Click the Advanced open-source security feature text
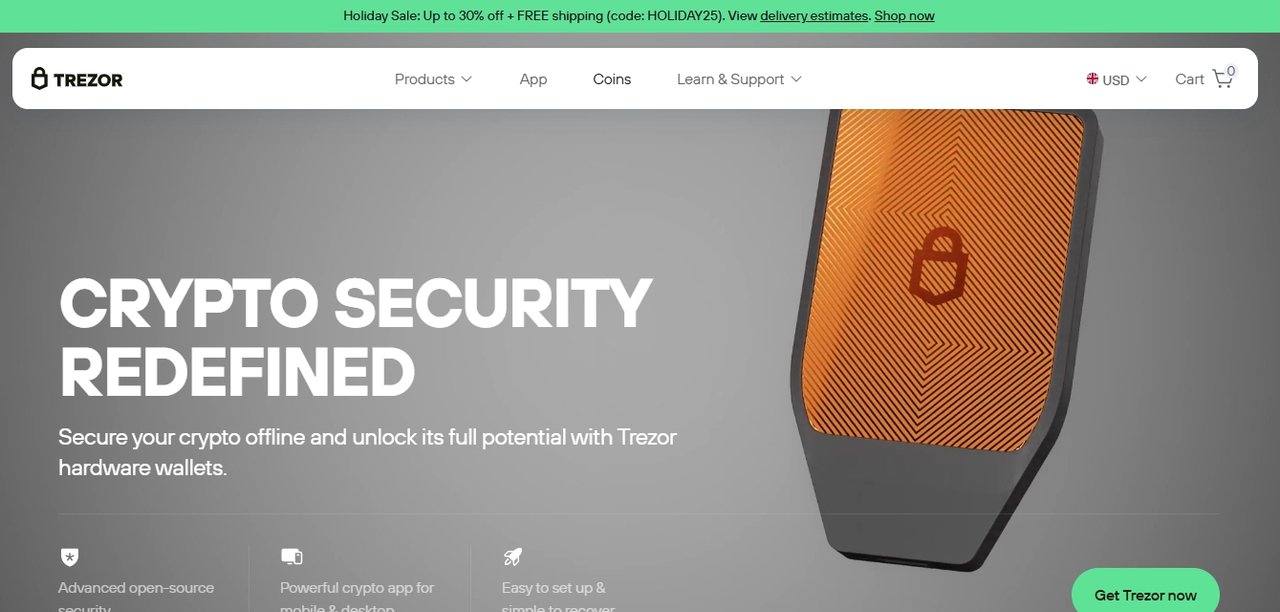Viewport: 1280px width, 612px height. tap(136, 596)
